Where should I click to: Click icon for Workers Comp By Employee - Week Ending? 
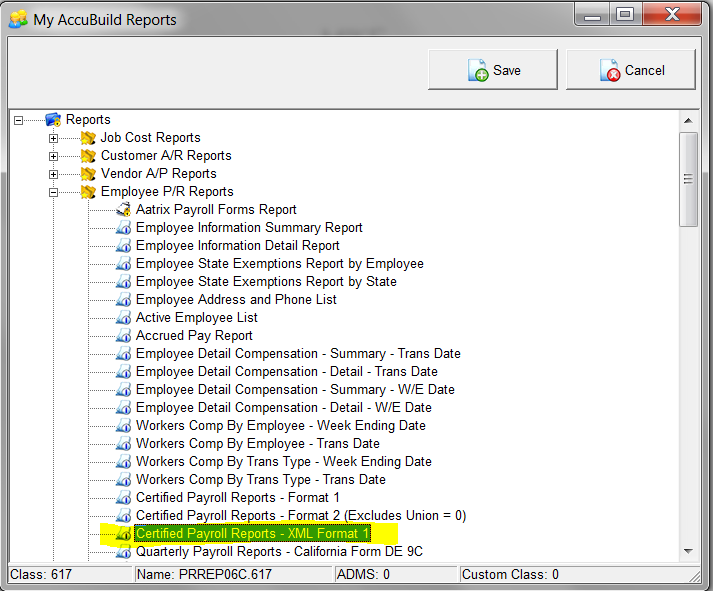point(123,426)
